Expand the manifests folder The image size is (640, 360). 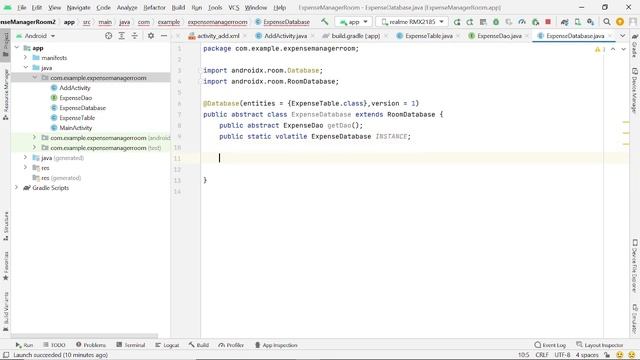pos(25,58)
